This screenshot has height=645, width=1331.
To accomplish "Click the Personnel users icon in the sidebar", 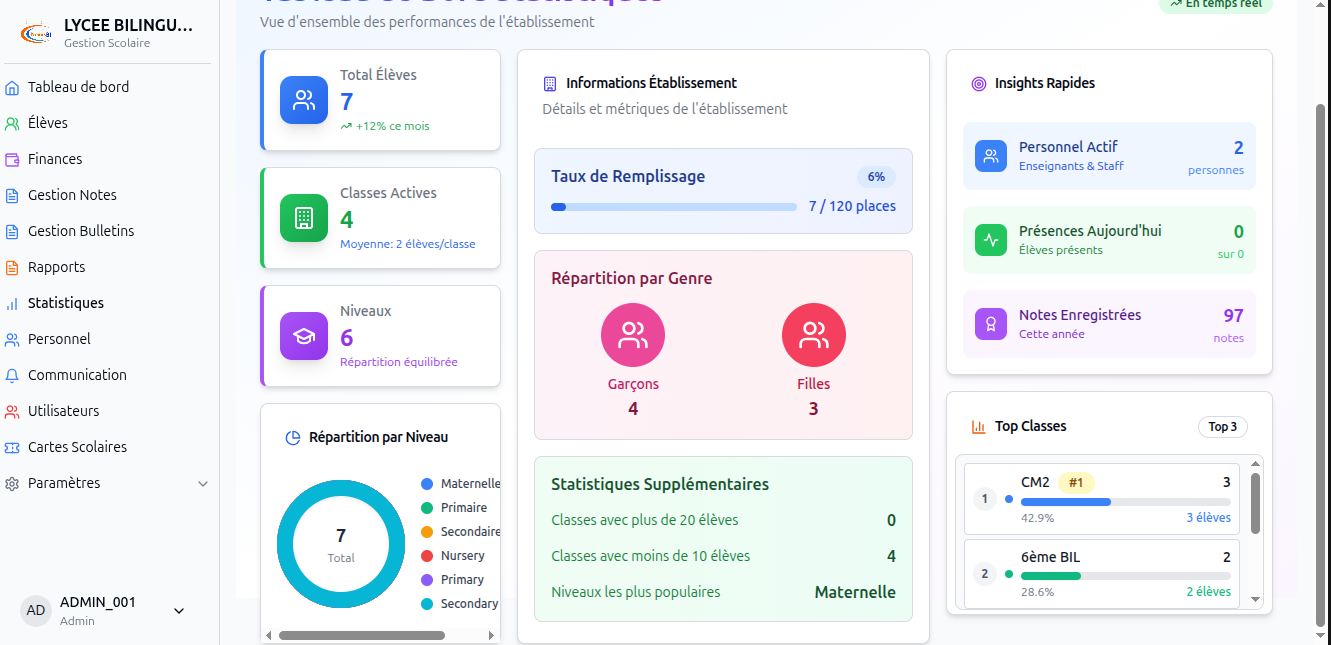I will coord(12,339).
